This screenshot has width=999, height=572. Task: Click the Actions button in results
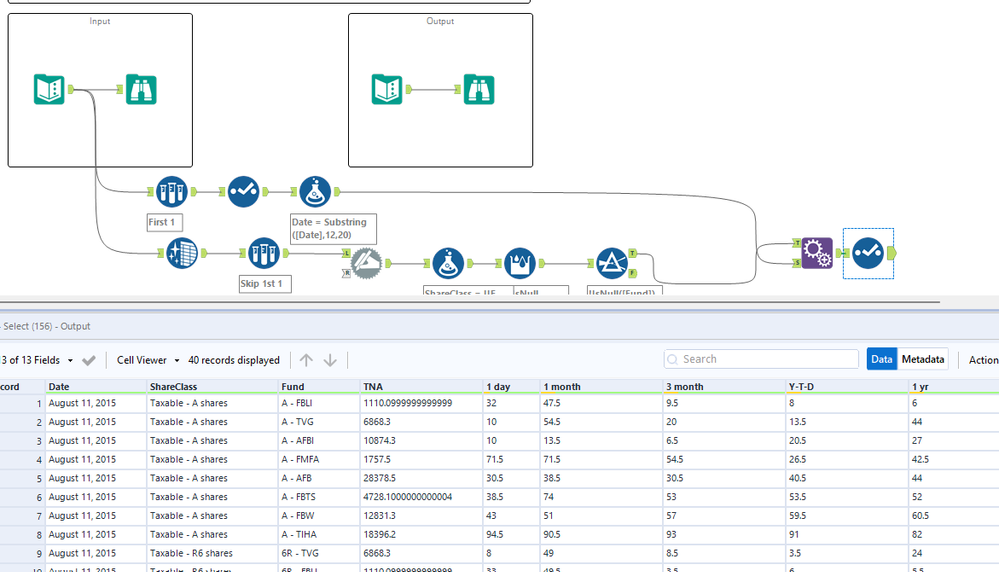pos(982,359)
